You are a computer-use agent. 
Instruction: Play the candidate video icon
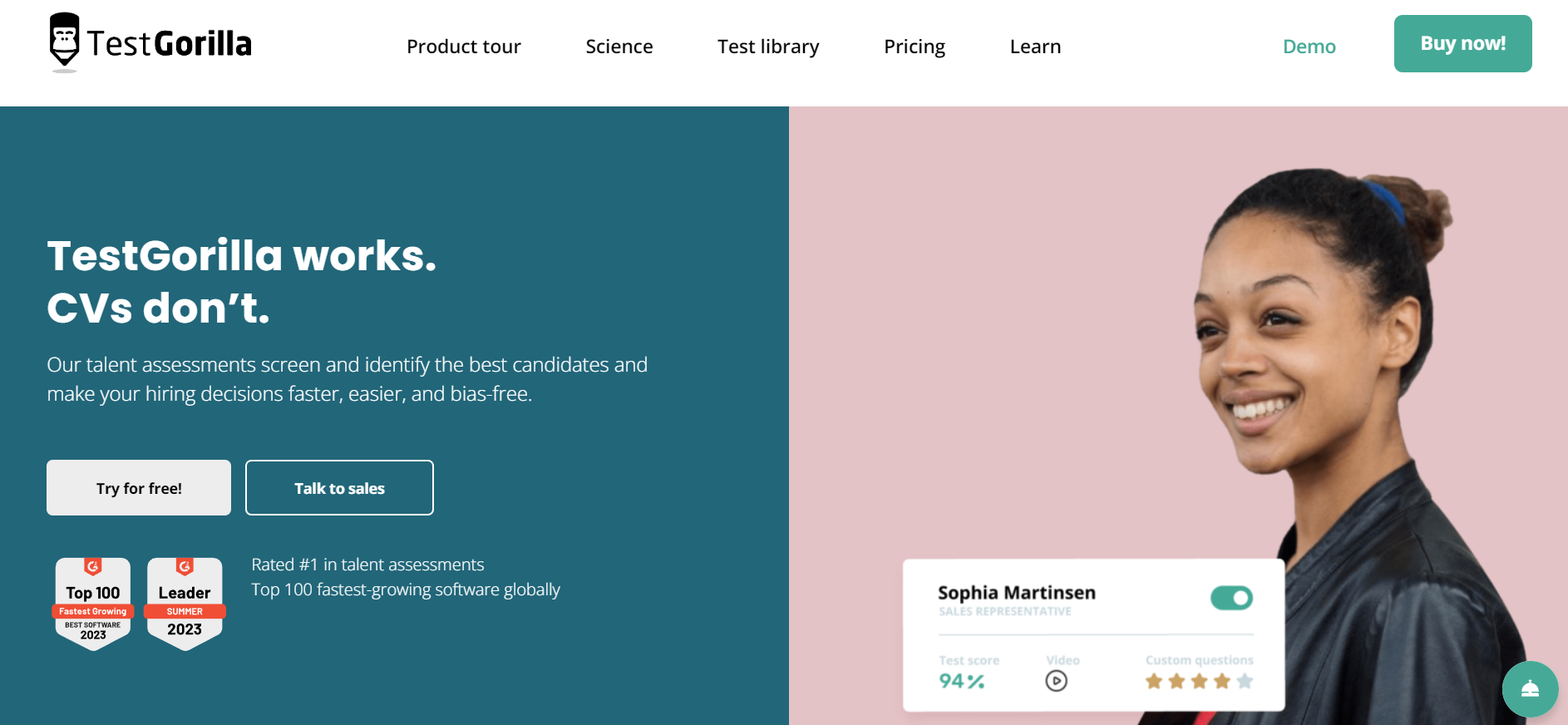click(1056, 681)
